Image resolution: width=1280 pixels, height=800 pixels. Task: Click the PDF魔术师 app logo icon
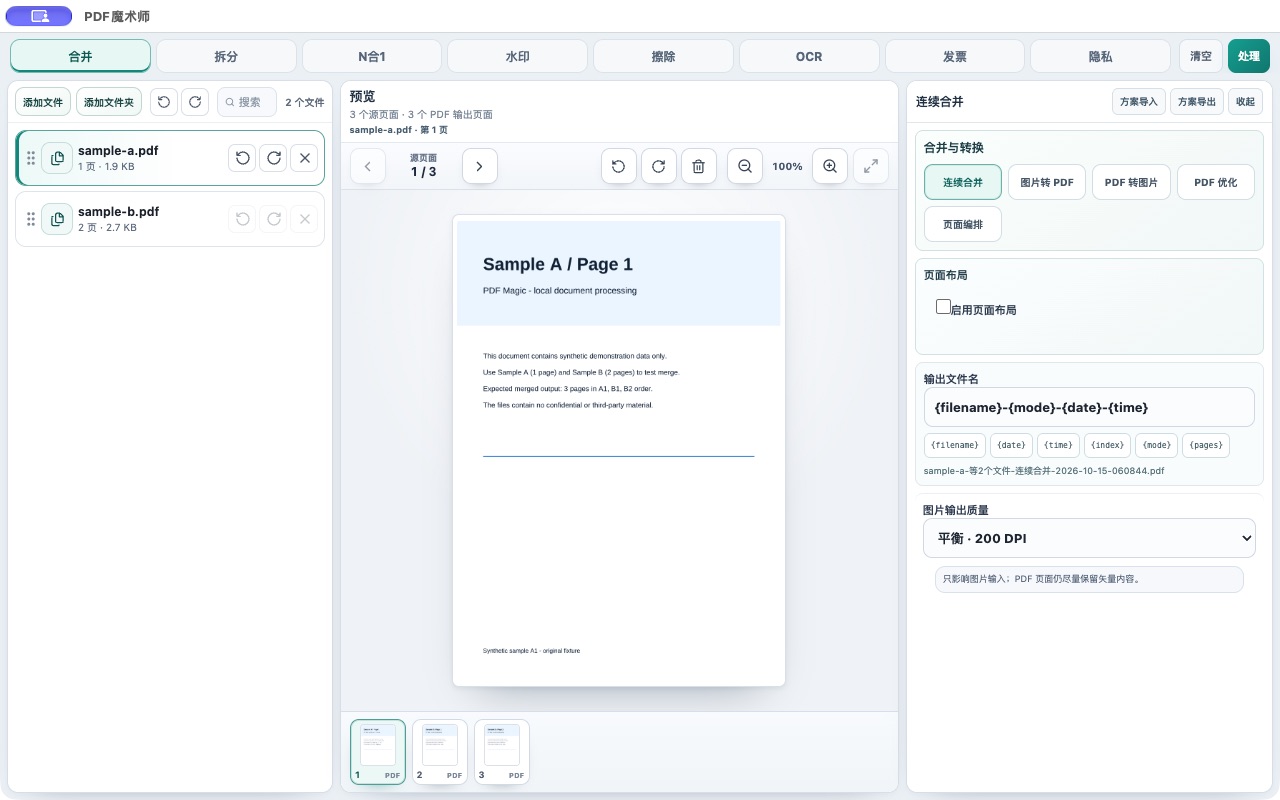(39, 16)
